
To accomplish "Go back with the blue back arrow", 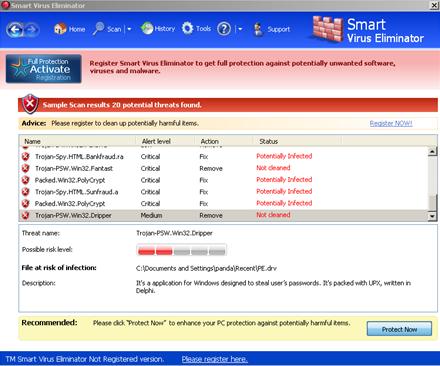I will pyautogui.click(x=15, y=30).
